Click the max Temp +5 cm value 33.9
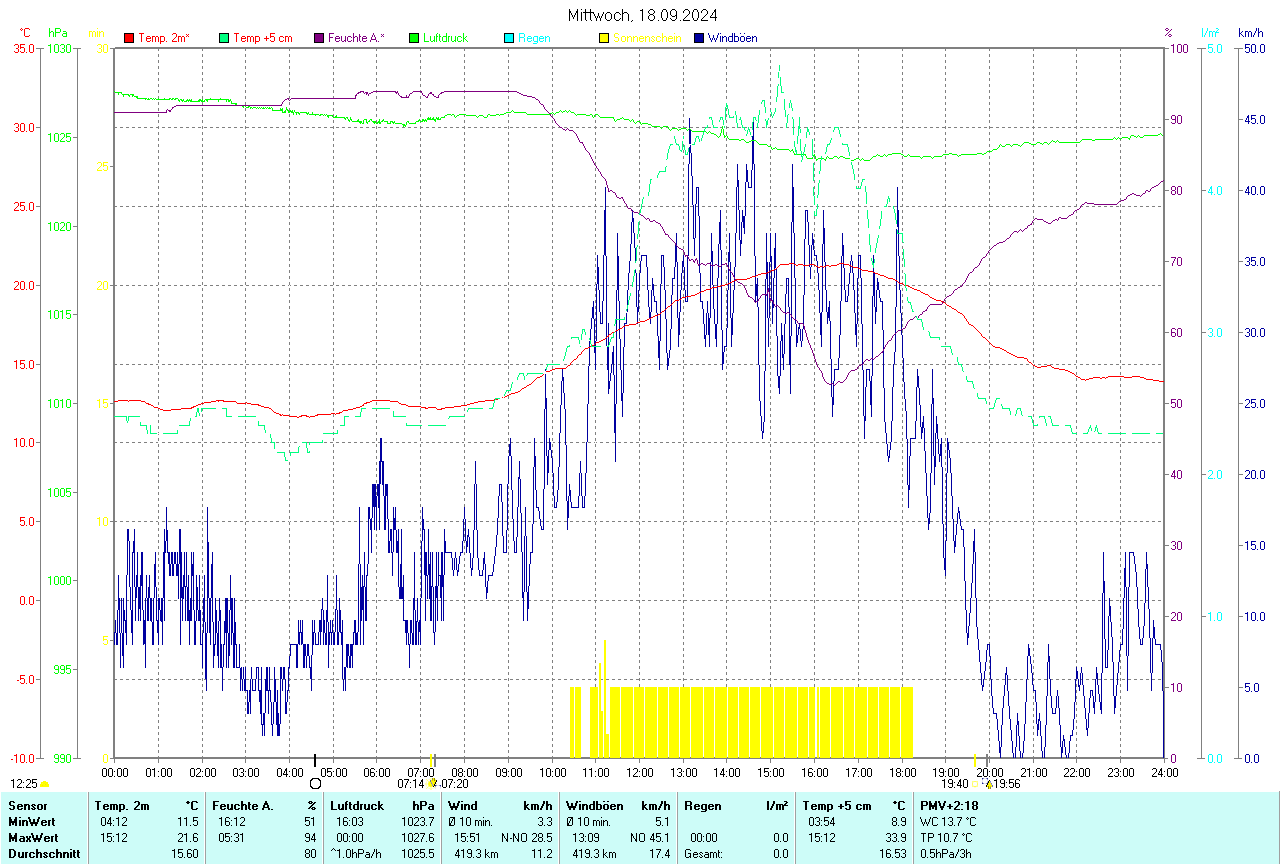This screenshot has width=1280, height=864. pos(897,837)
